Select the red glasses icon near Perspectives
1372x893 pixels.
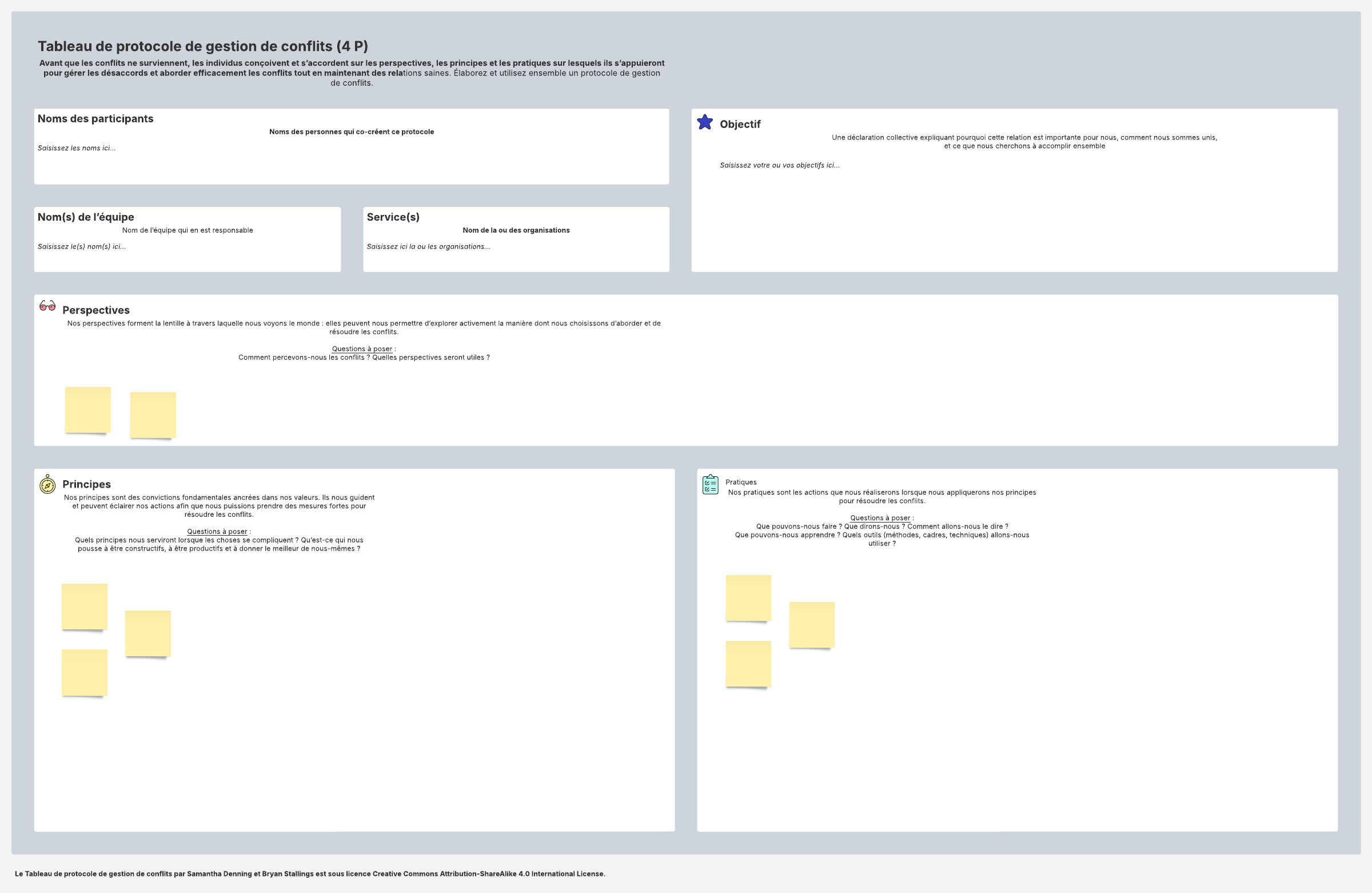click(x=47, y=305)
